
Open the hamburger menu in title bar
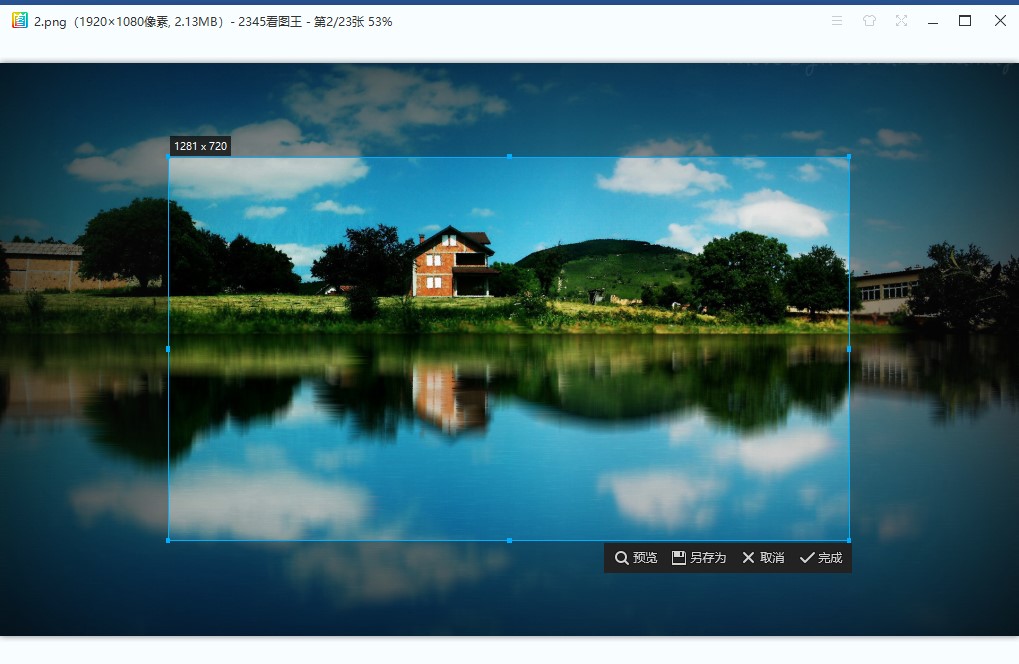[x=837, y=21]
